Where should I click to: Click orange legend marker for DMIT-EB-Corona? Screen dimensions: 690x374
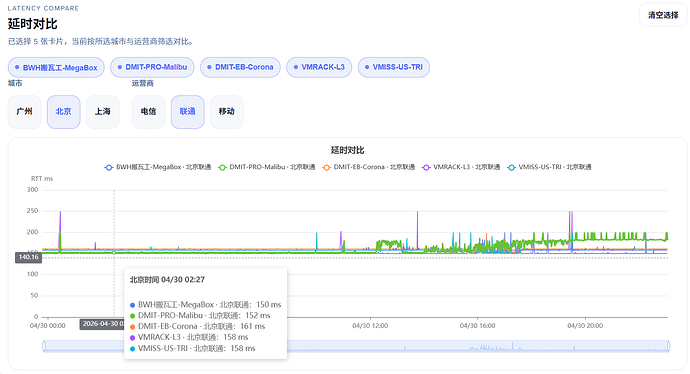pyautogui.click(x=327, y=168)
